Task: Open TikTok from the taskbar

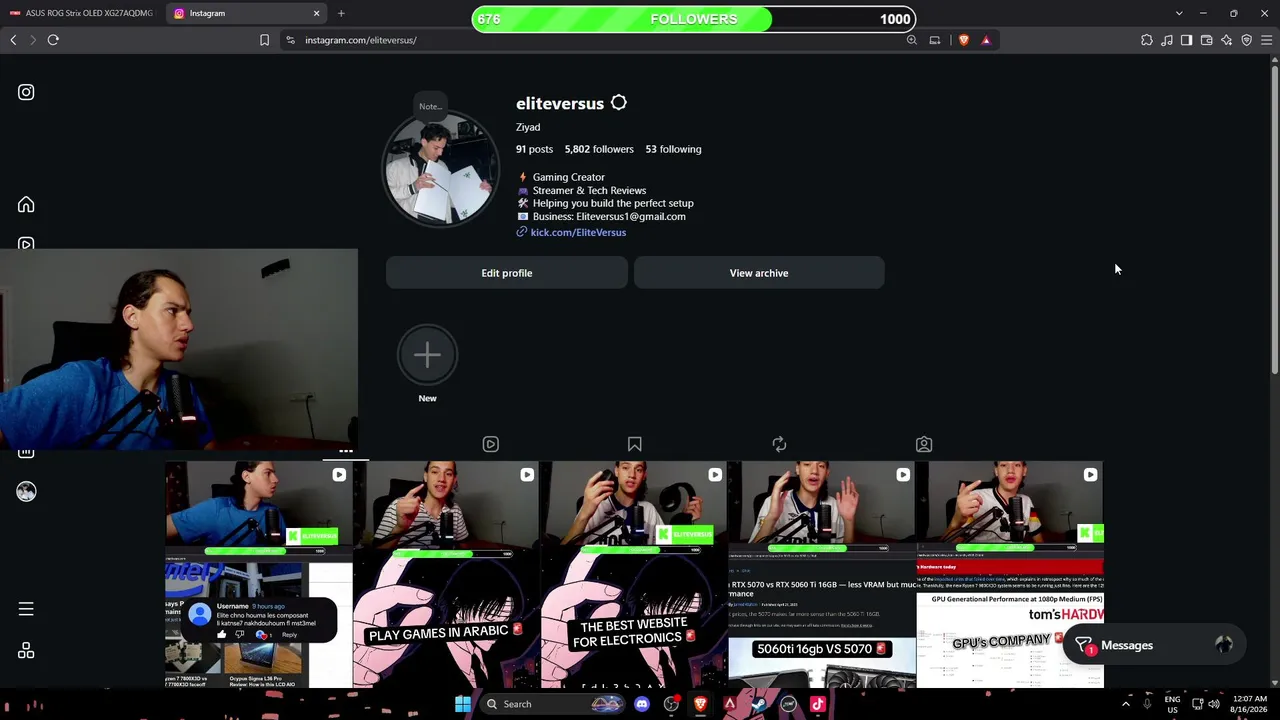Action: point(817,704)
